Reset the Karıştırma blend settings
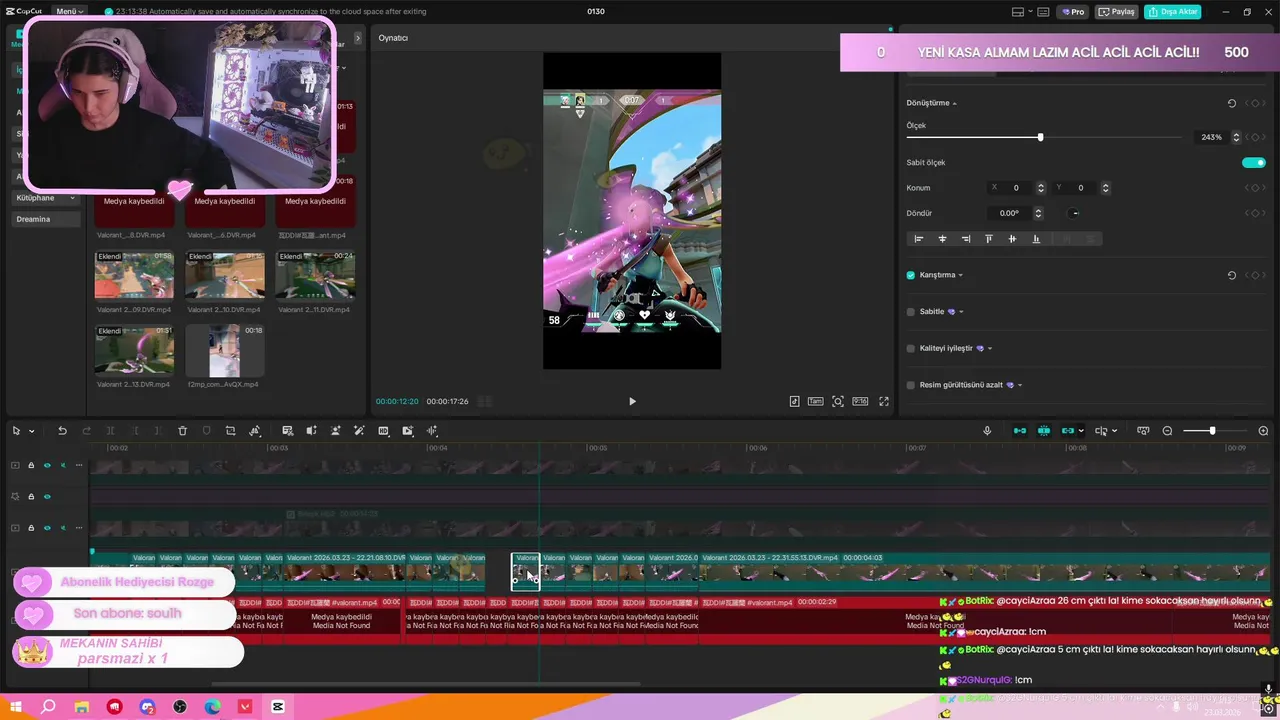The image size is (1280, 720). [1231, 275]
